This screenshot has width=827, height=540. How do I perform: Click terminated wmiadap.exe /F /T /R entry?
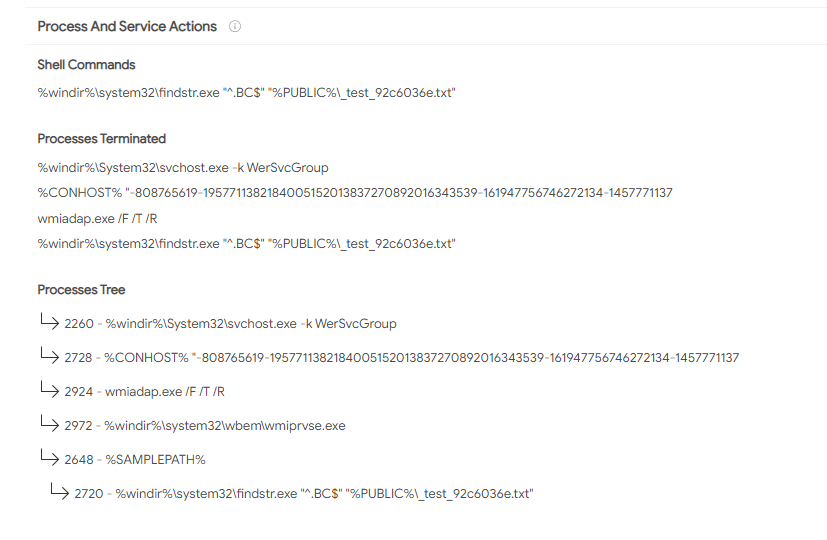pyautogui.click(x=98, y=218)
